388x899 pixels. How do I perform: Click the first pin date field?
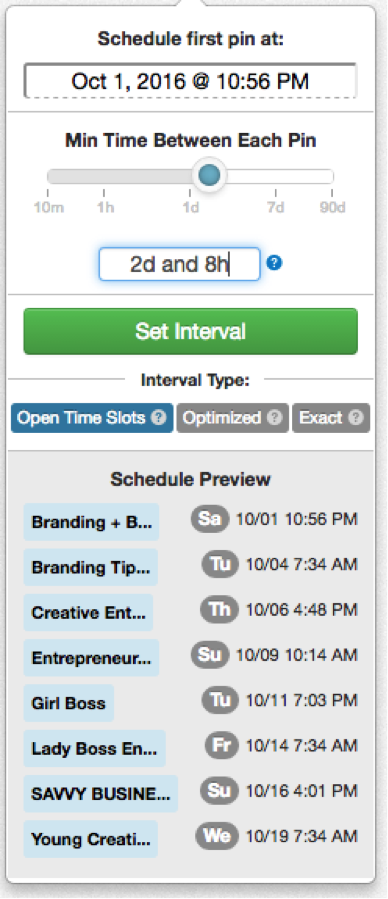click(x=190, y=81)
